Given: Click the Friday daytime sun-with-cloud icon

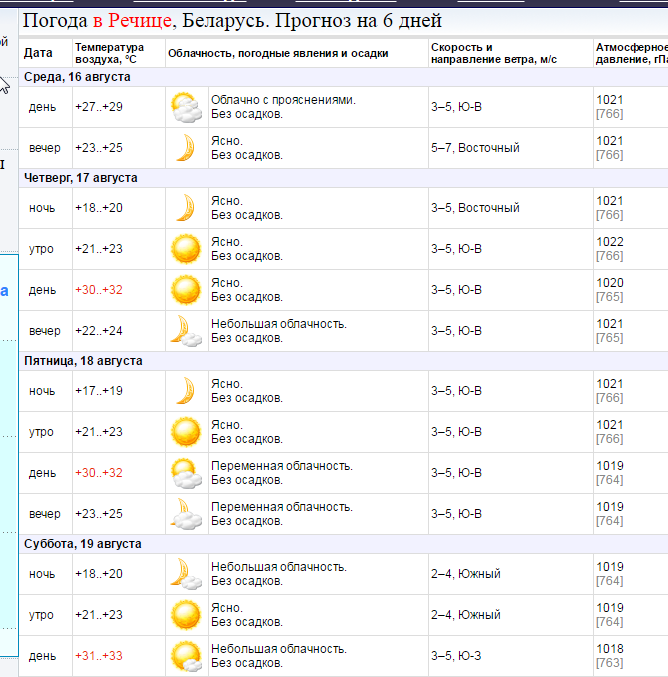Looking at the screenshot, I should pos(185,473).
